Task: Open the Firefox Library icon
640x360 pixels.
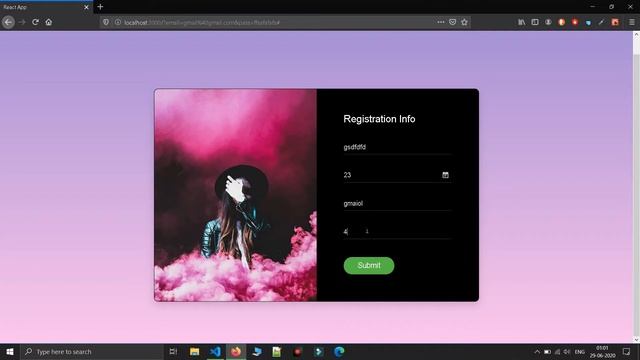Action: (x=522, y=22)
